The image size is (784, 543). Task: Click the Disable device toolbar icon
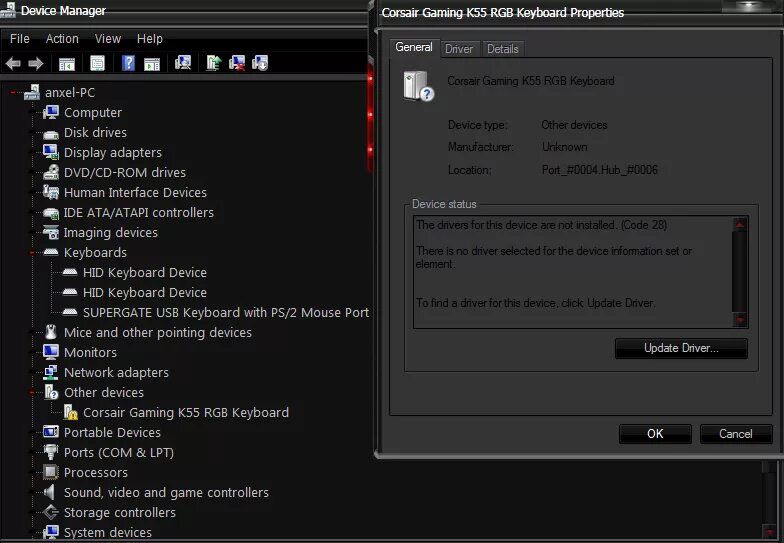pyautogui.click(x=260, y=63)
